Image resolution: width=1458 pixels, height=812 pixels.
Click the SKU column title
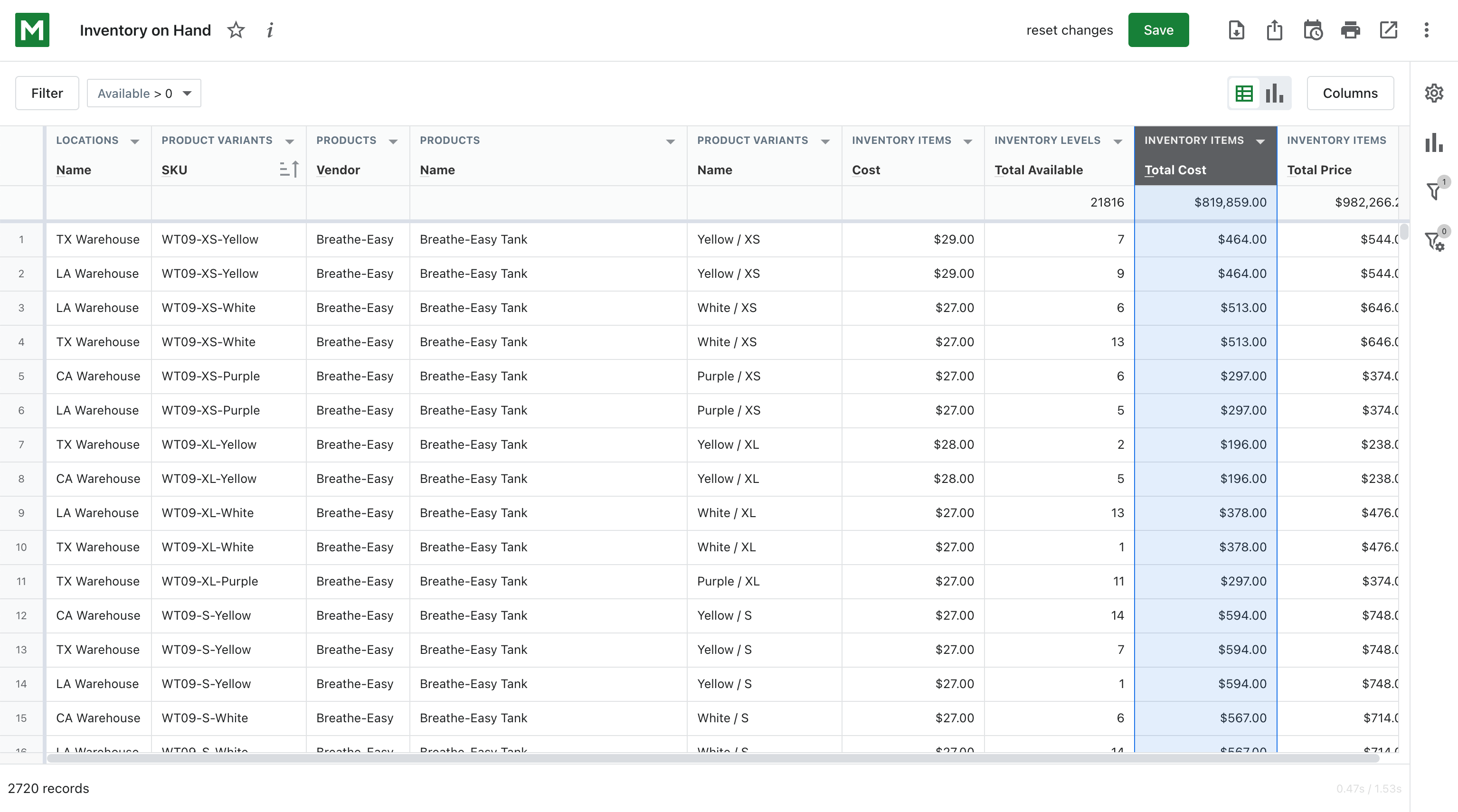[174, 170]
